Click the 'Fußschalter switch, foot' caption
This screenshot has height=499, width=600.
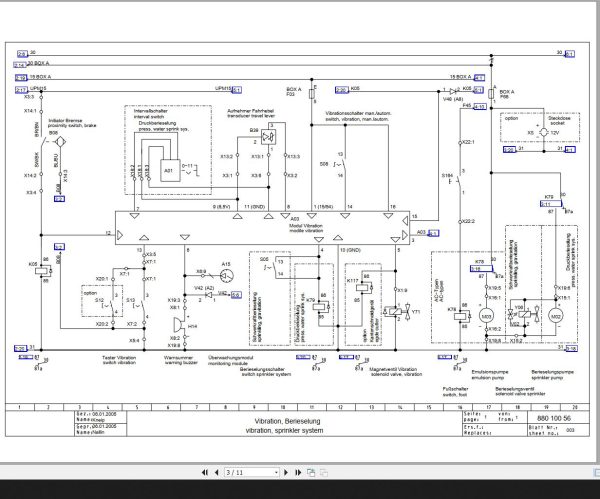pyautogui.click(x=455, y=391)
